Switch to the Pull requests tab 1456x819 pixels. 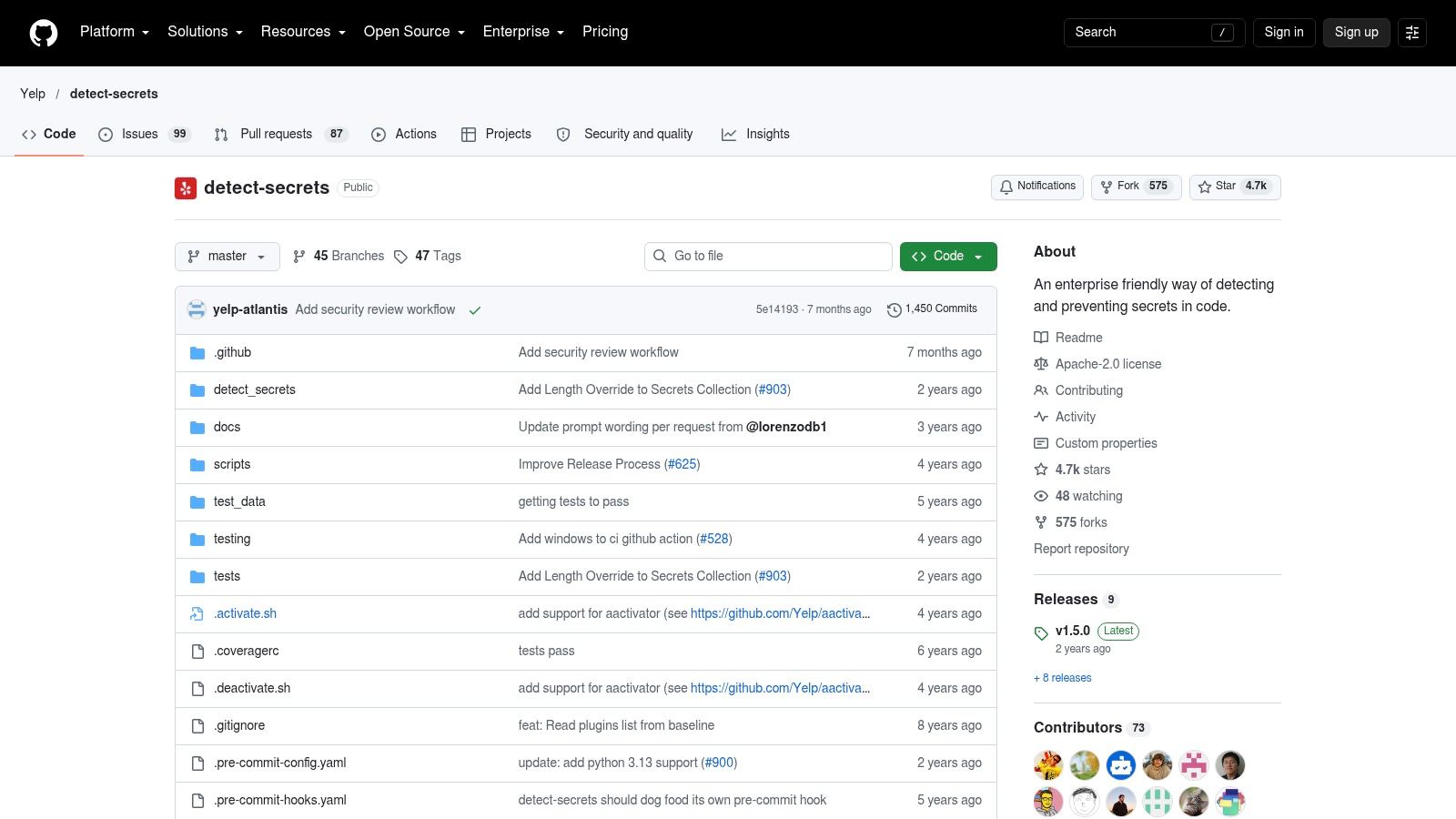pos(280,134)
